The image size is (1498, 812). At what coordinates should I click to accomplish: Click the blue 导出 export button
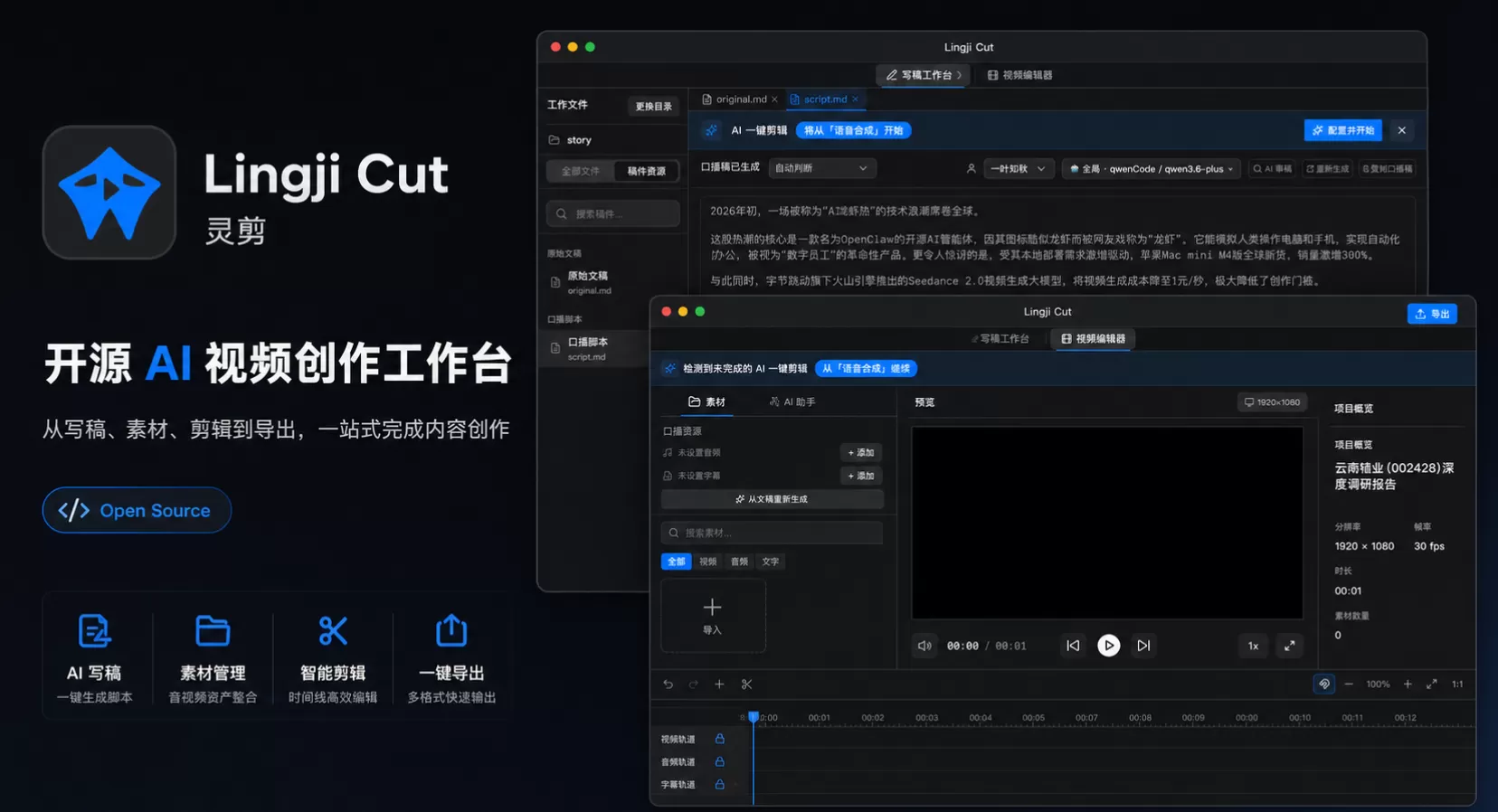coord(1432,314)
